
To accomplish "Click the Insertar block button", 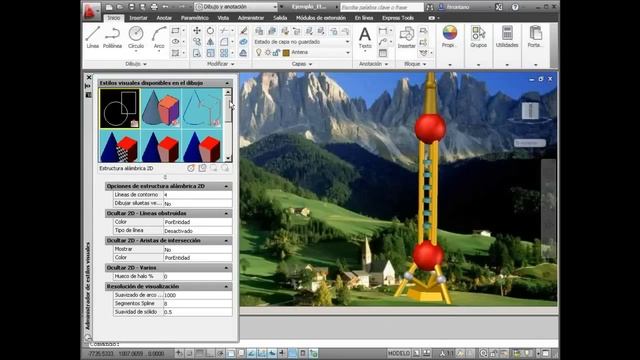I will (407, 38).
